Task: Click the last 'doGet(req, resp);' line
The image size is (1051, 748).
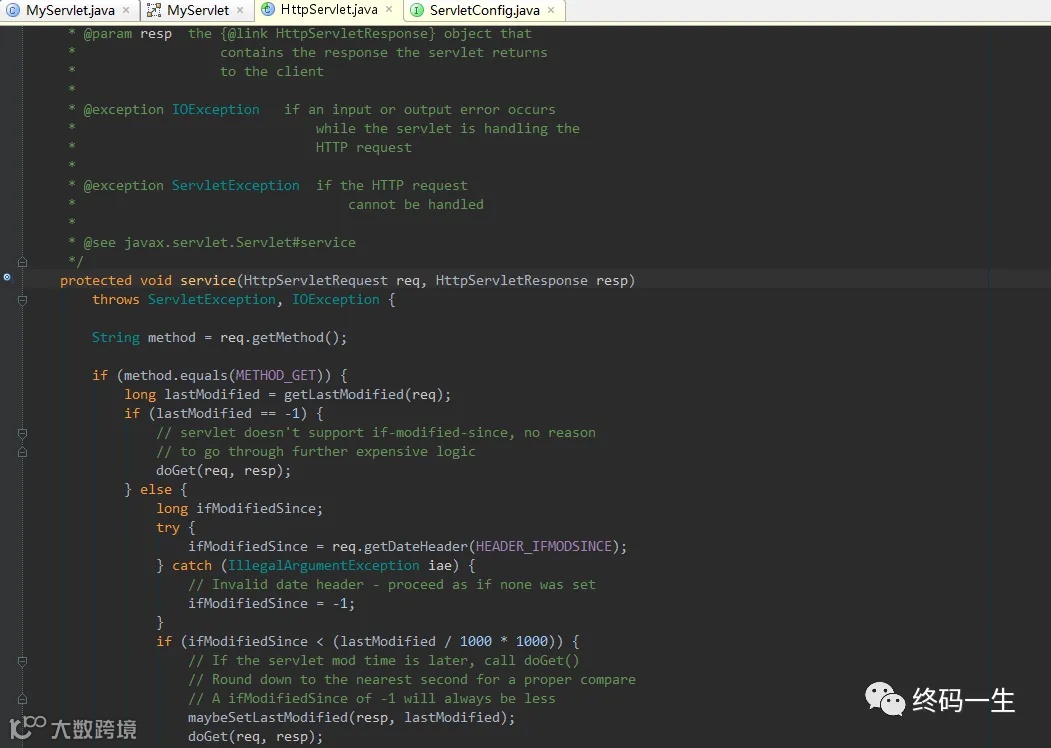Action: click(x=255, y=736)
